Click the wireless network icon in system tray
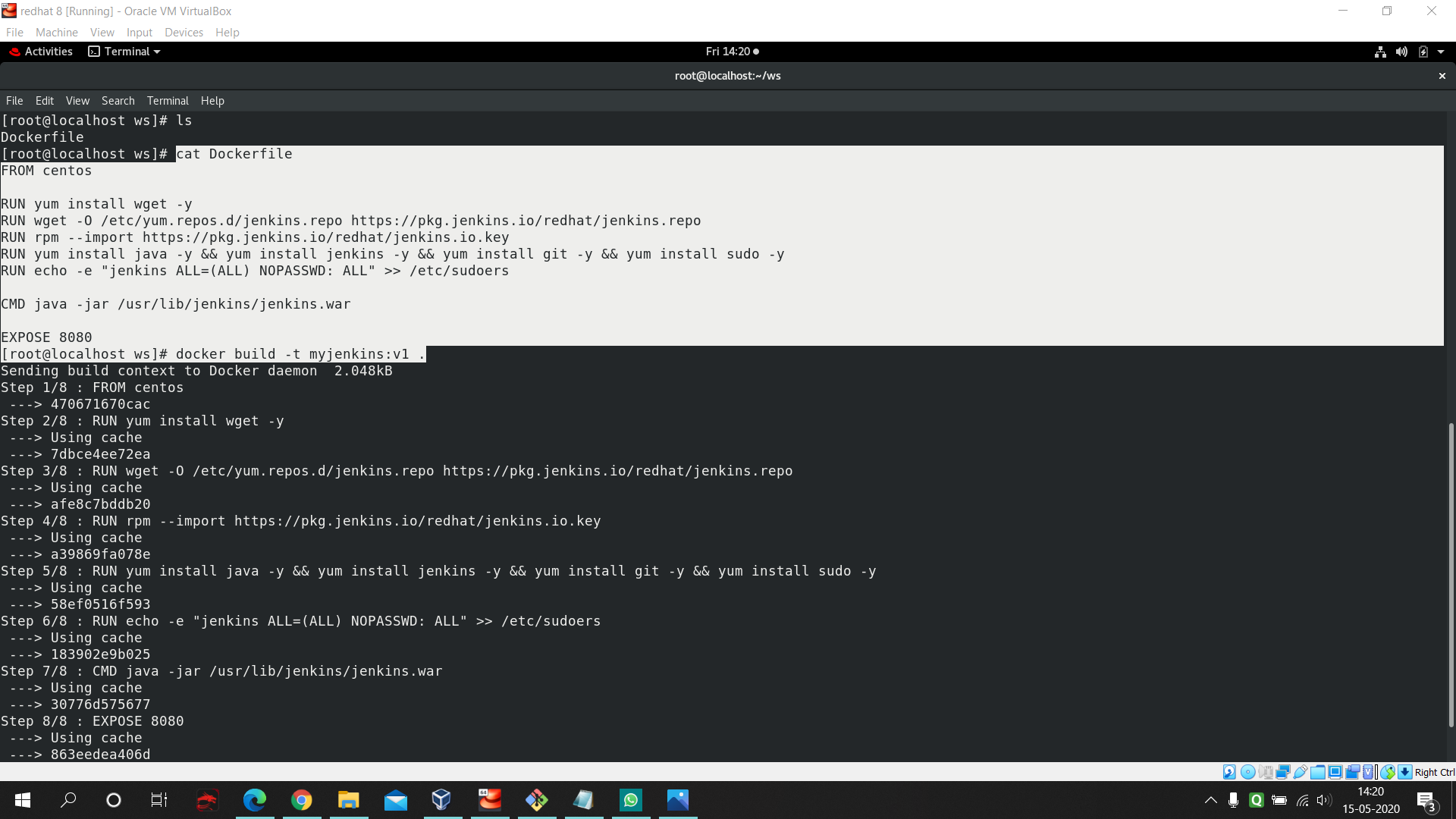The image size is (1456, 819). [x=1303, y=799]
